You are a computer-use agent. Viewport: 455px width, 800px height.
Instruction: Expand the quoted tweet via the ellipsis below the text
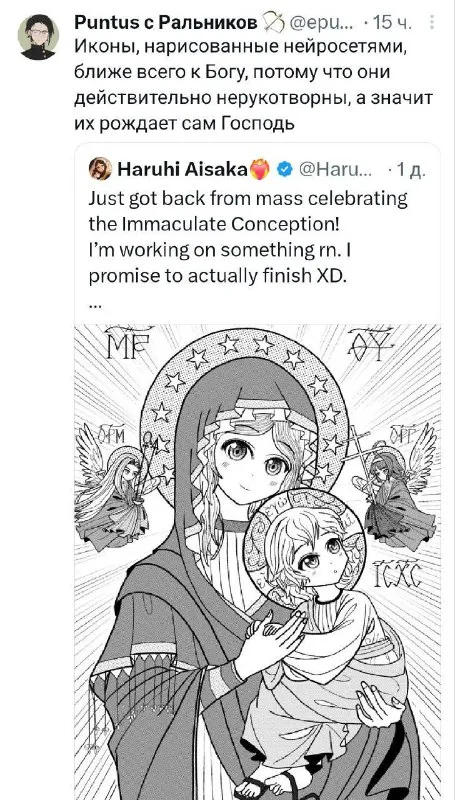(94, 305)
